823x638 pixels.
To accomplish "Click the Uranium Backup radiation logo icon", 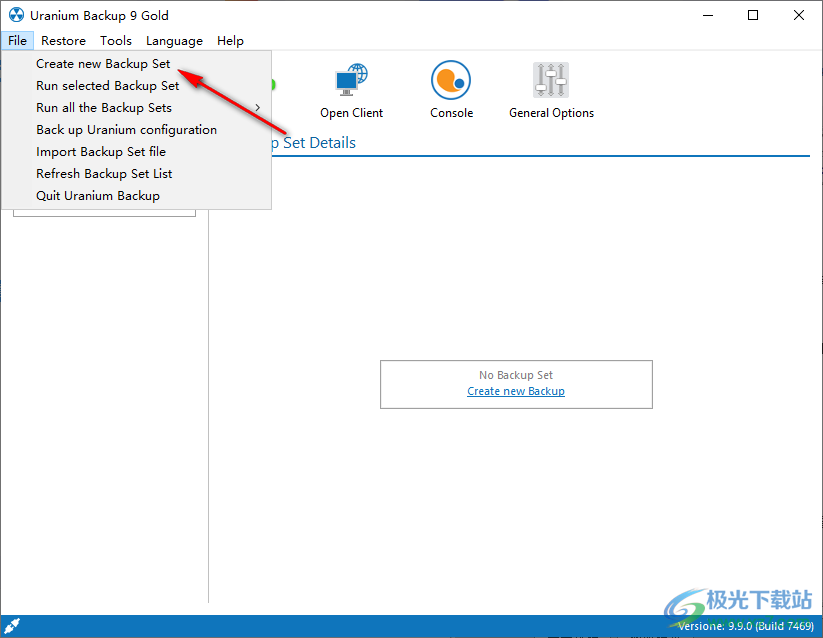I will point(16,15).
